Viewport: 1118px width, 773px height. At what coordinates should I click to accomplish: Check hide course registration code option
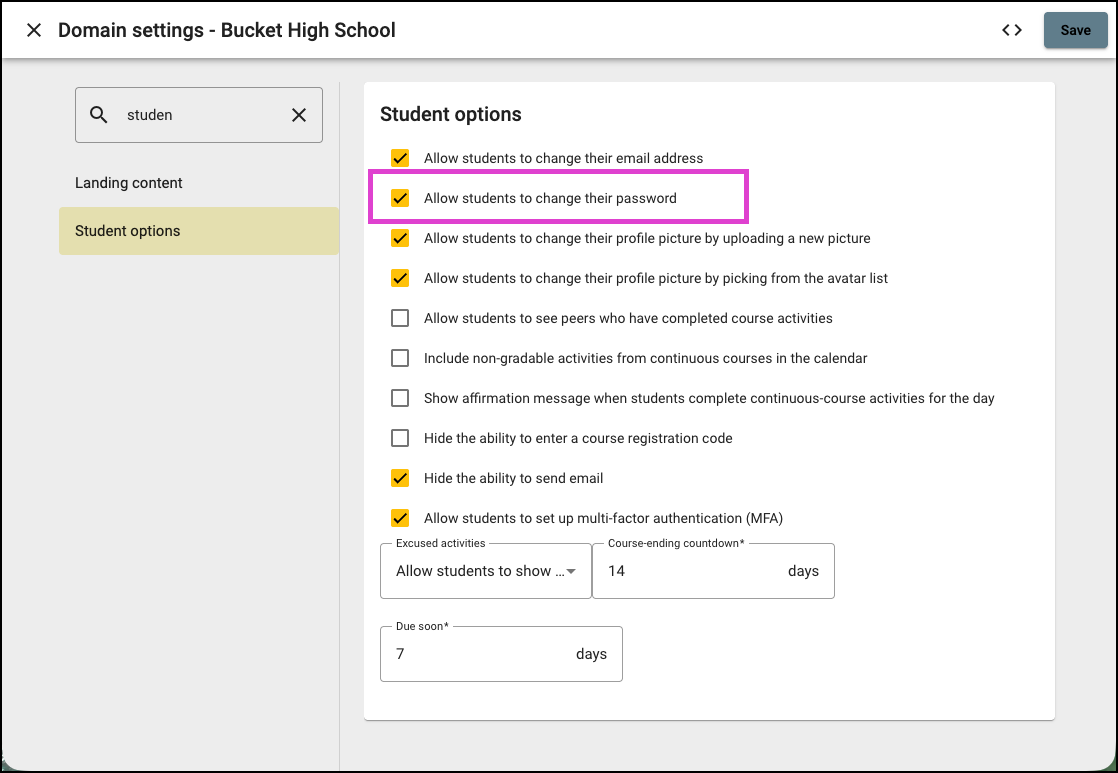click(x=400, y=438)
